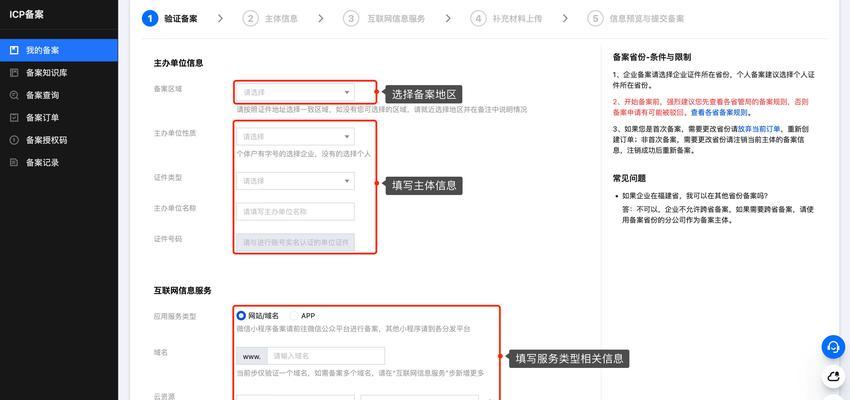Open 我的备案 in the sidebar
The image size is (850, 400).
tap(59, 50)
